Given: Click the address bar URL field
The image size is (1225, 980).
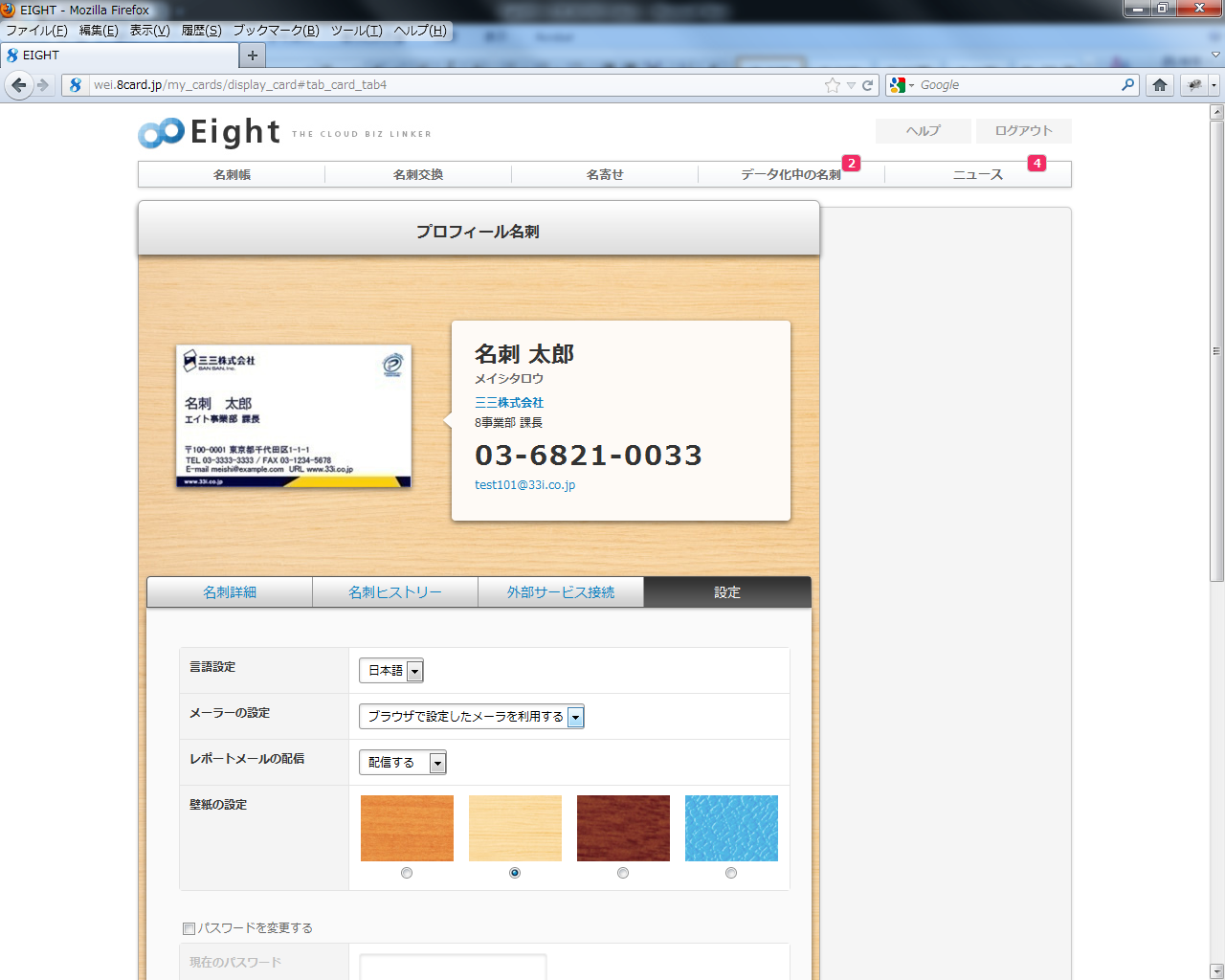Looking at the screenshot, I should 455,85.
